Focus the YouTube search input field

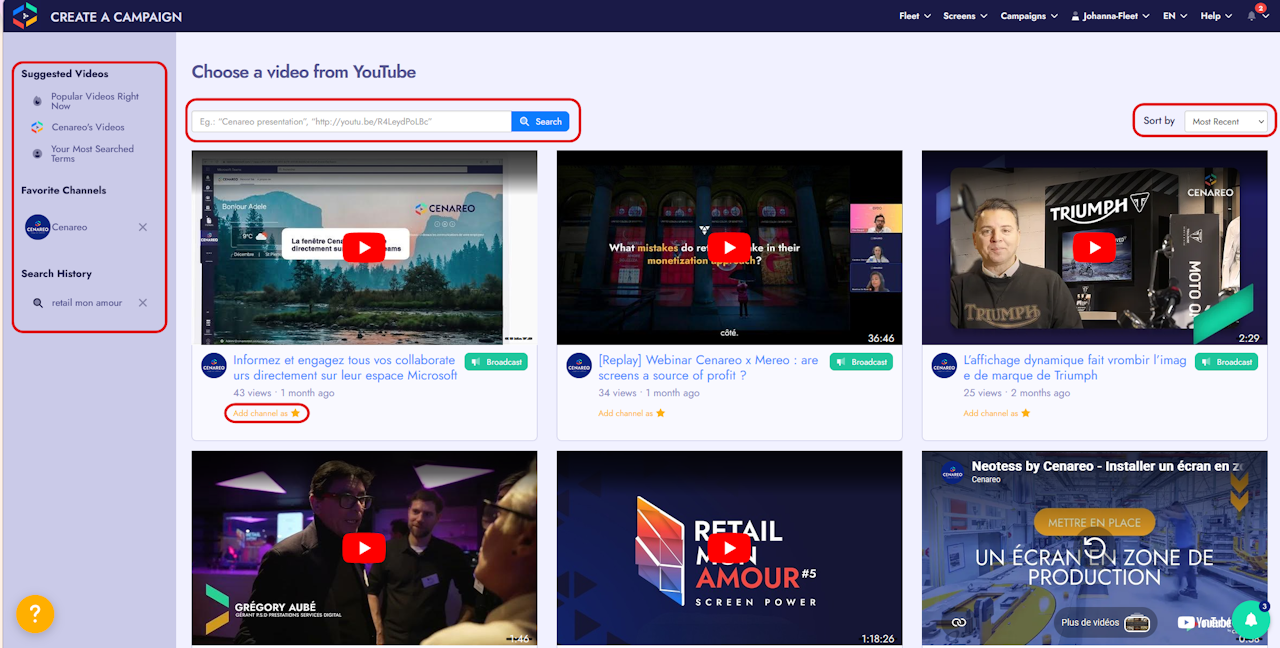click(x=351, y=121)
